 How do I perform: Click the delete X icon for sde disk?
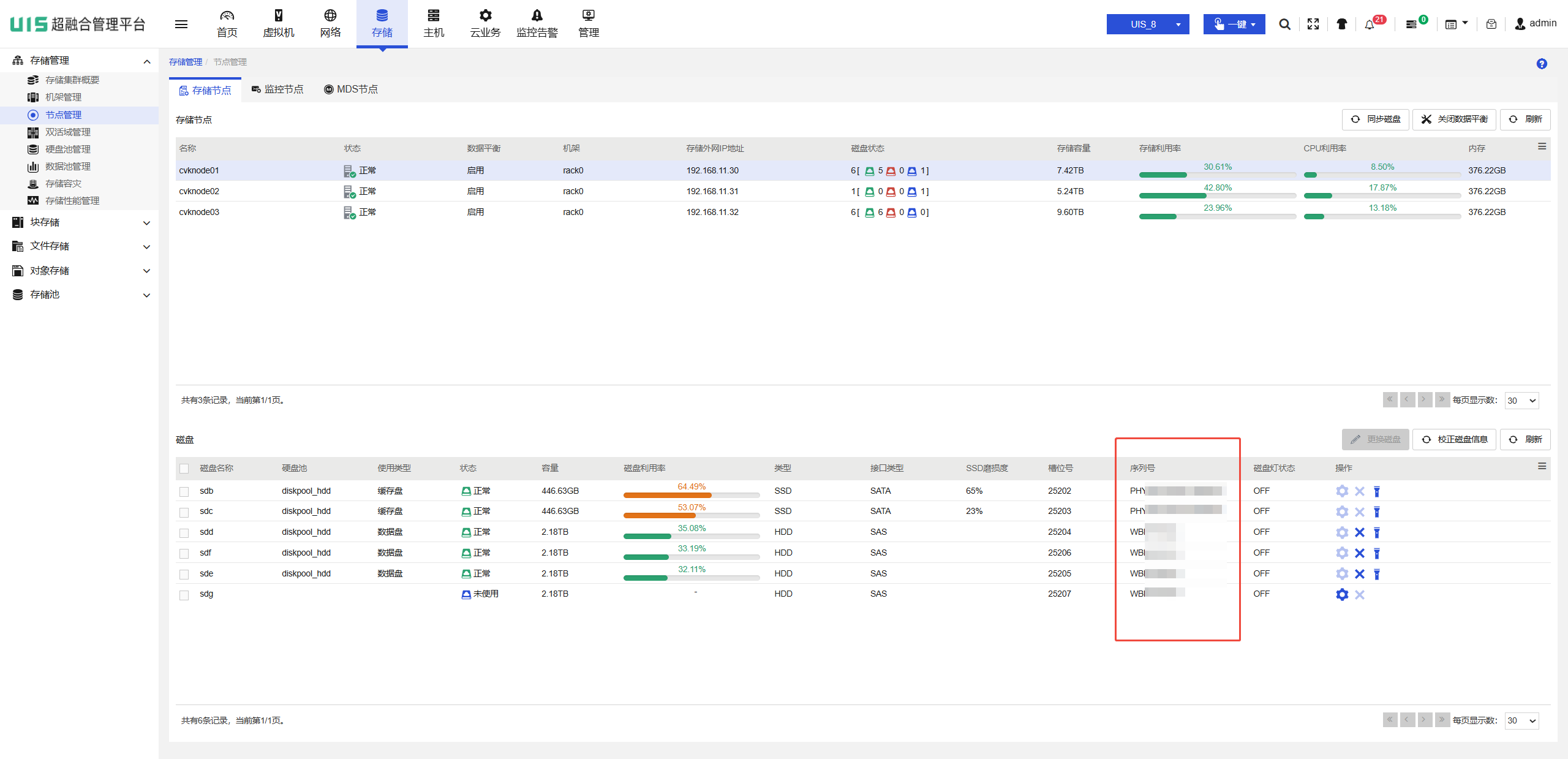[1360, 574]
